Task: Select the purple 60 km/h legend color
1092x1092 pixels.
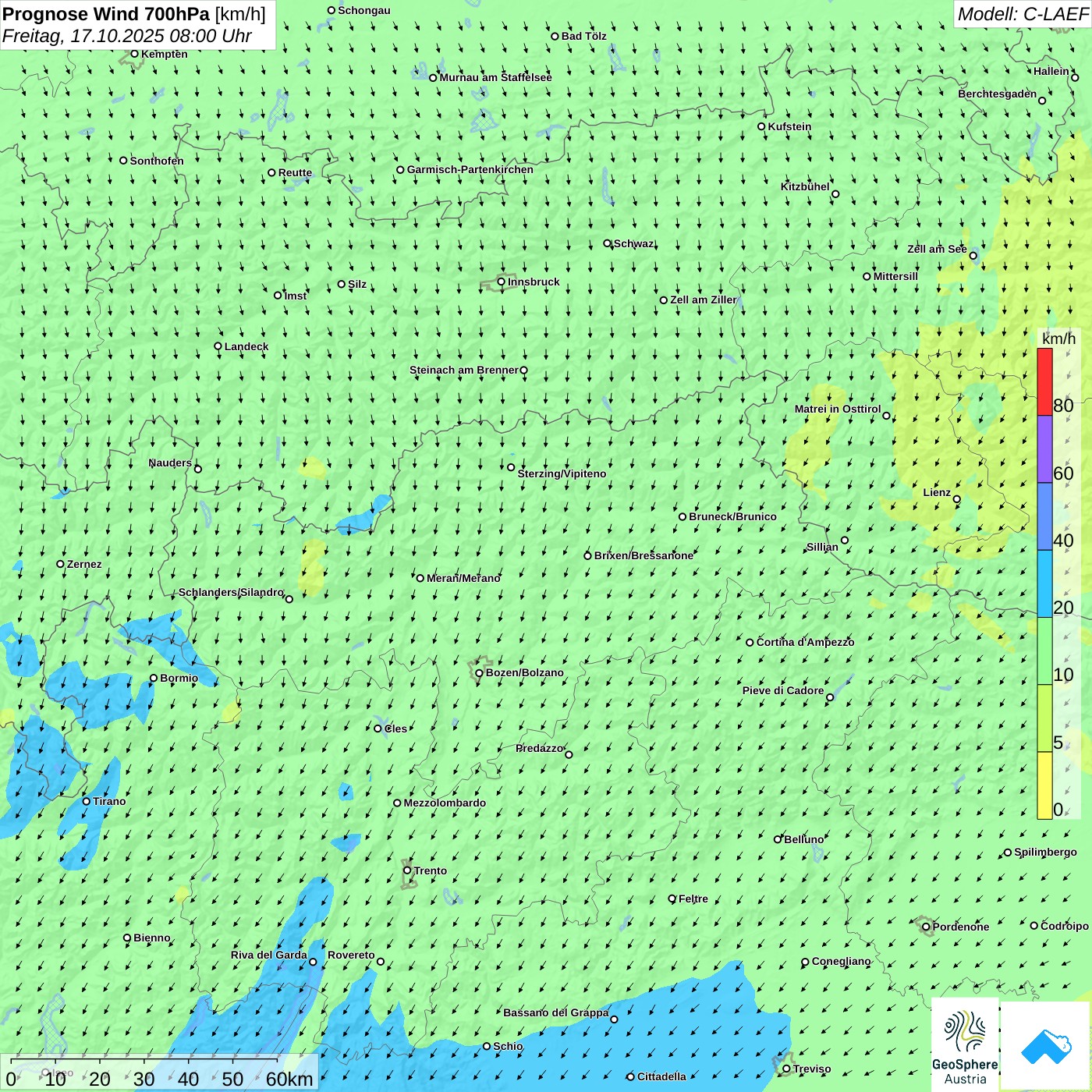Action: (x=1044, y=449)
